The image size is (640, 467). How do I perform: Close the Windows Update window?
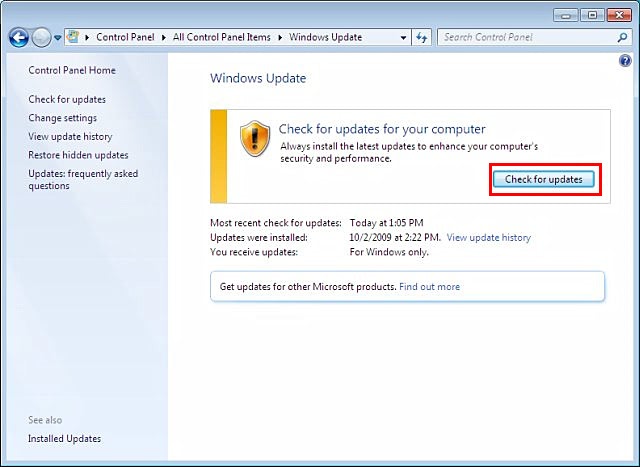coord(619,16)
